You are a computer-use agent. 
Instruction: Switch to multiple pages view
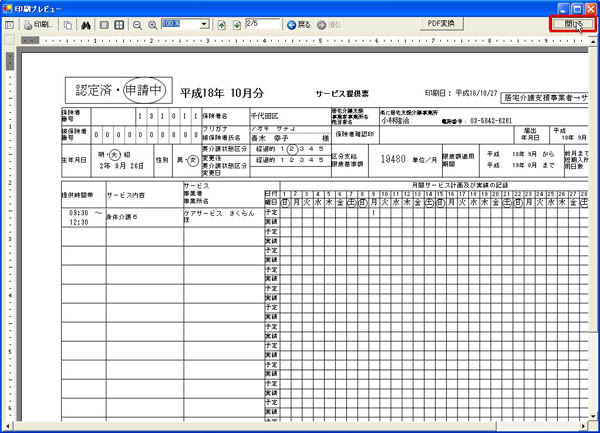coord(119,25)
